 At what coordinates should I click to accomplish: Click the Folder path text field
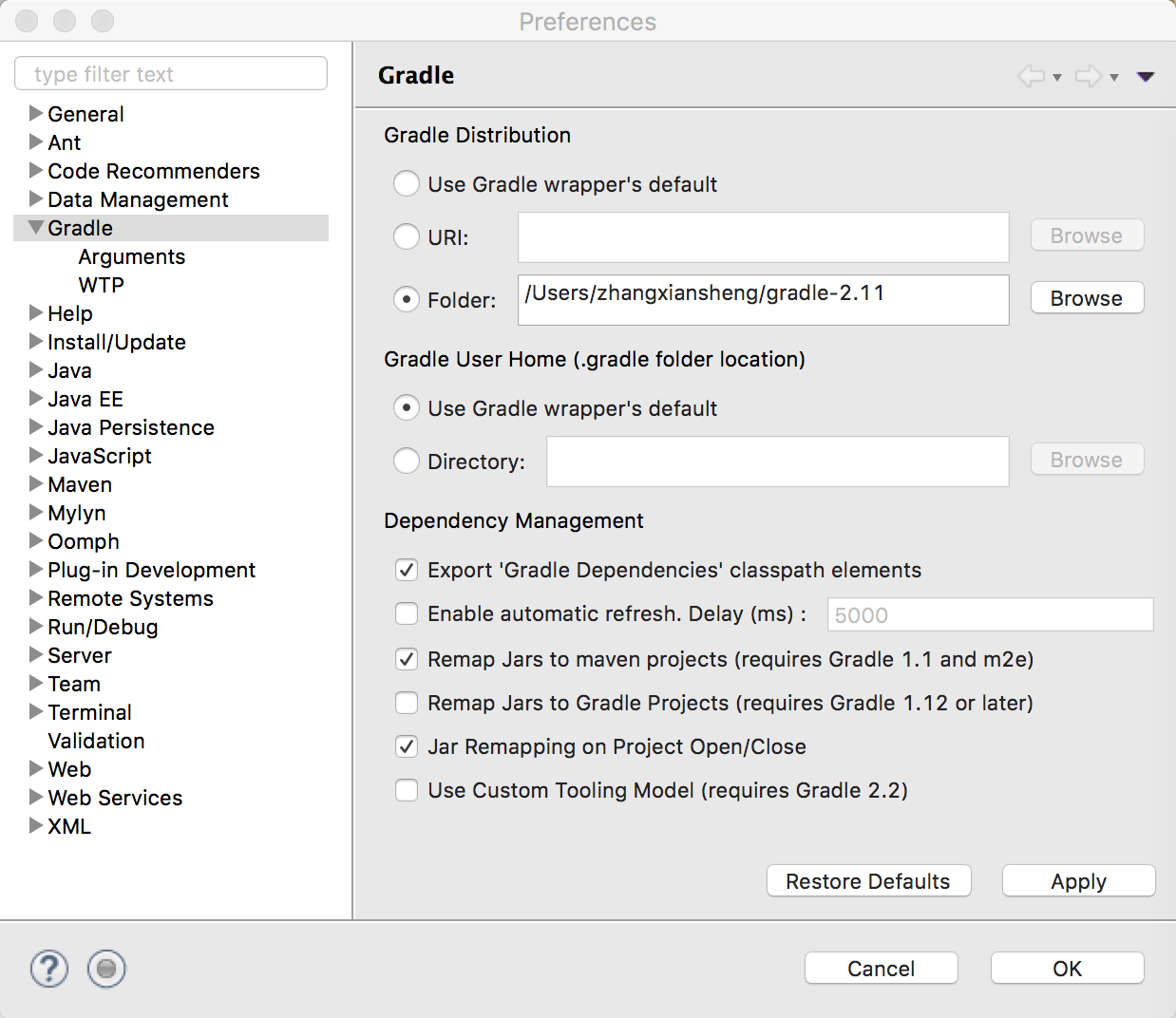(763, 300)
